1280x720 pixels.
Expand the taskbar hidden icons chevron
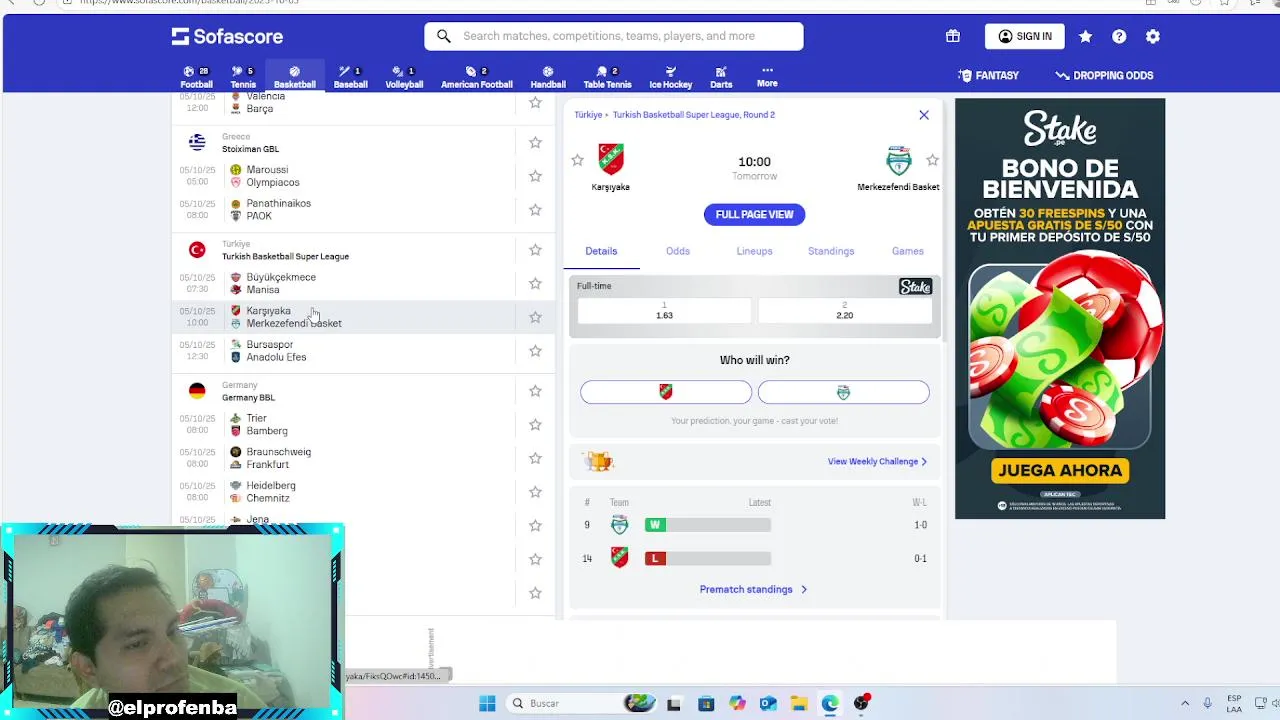pos(1185,703)
